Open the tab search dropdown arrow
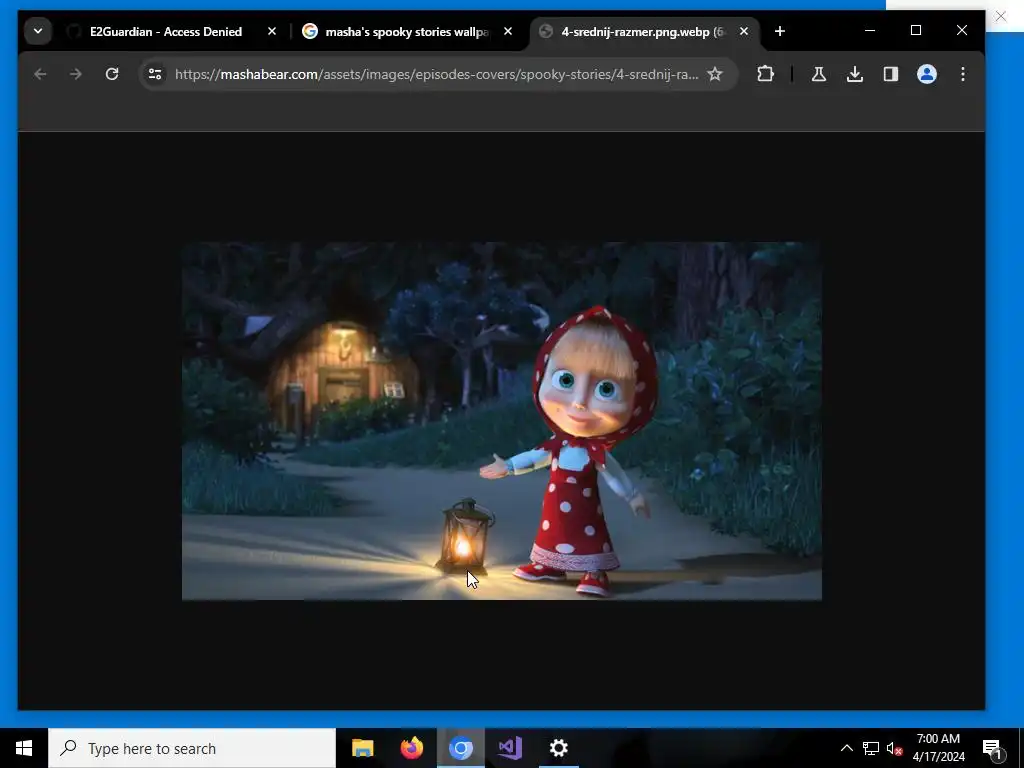The height and width of the screenshot is (768, 1024). (38, 31)
